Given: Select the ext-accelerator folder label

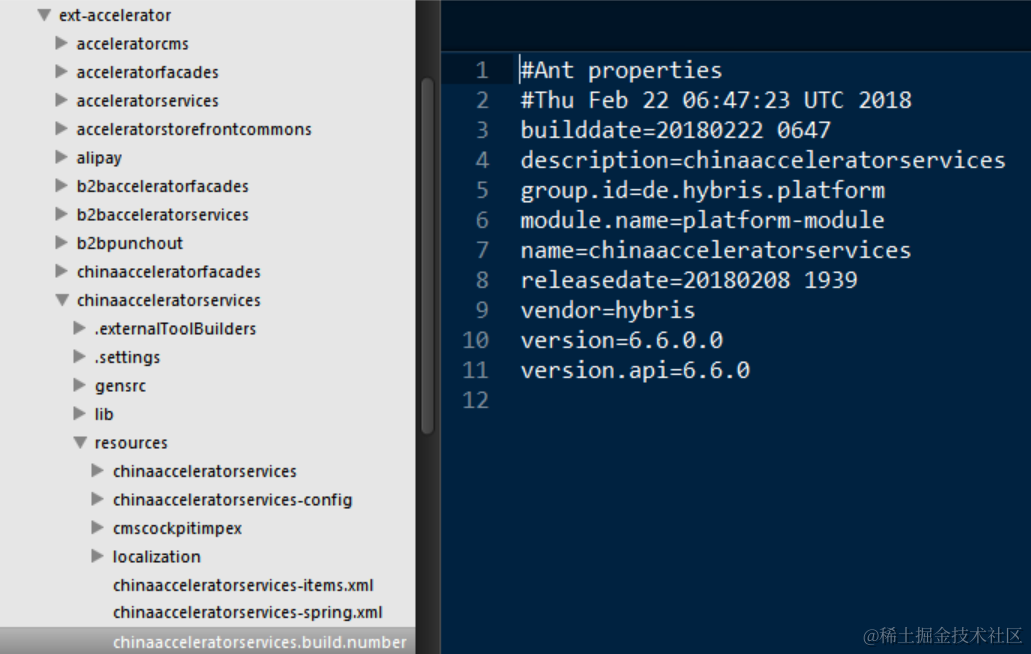Looking at the screenshot, I should [114, 15].
